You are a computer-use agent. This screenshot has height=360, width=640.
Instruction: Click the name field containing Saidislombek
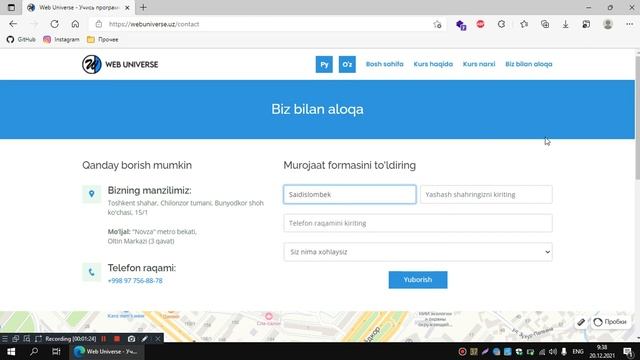click(x=350, y=194)
